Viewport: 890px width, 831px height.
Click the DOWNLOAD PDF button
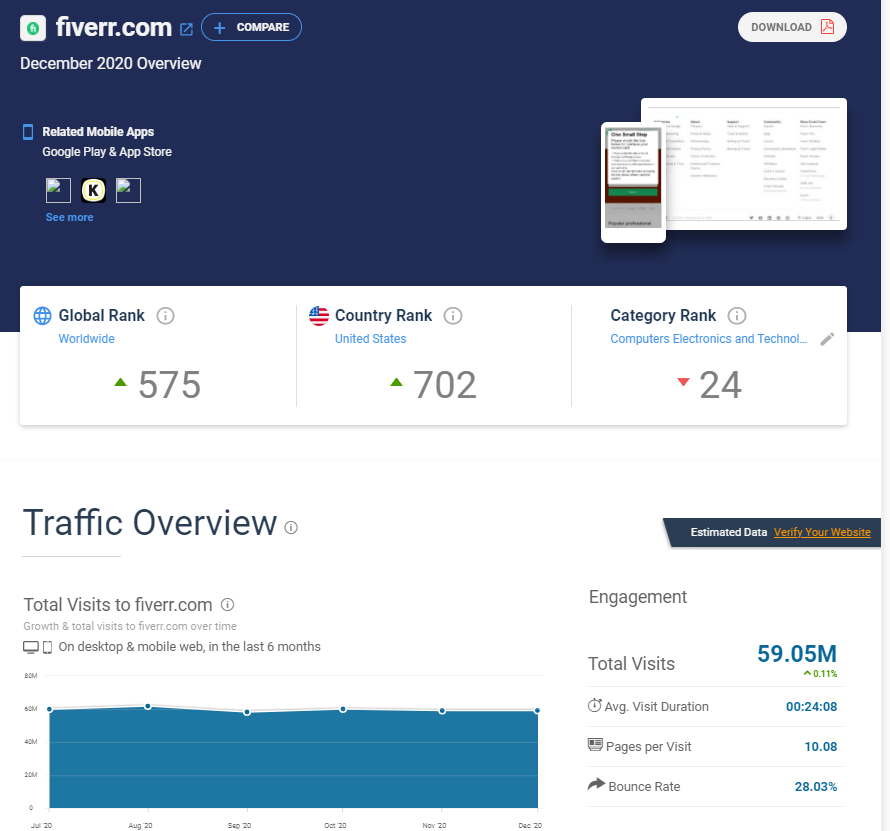pyautogui.click(x=792, y=27)
